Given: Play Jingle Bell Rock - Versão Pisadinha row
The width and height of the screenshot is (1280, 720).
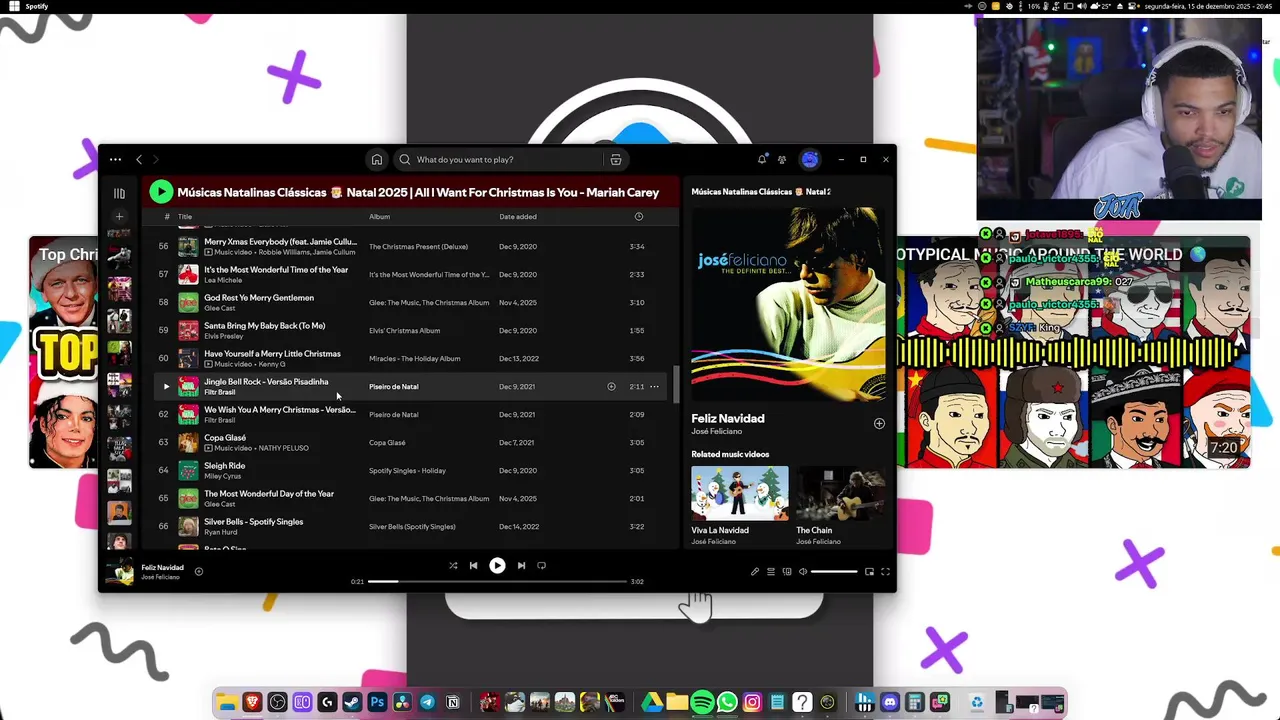Looking at the screenshot, I should 167,386.
